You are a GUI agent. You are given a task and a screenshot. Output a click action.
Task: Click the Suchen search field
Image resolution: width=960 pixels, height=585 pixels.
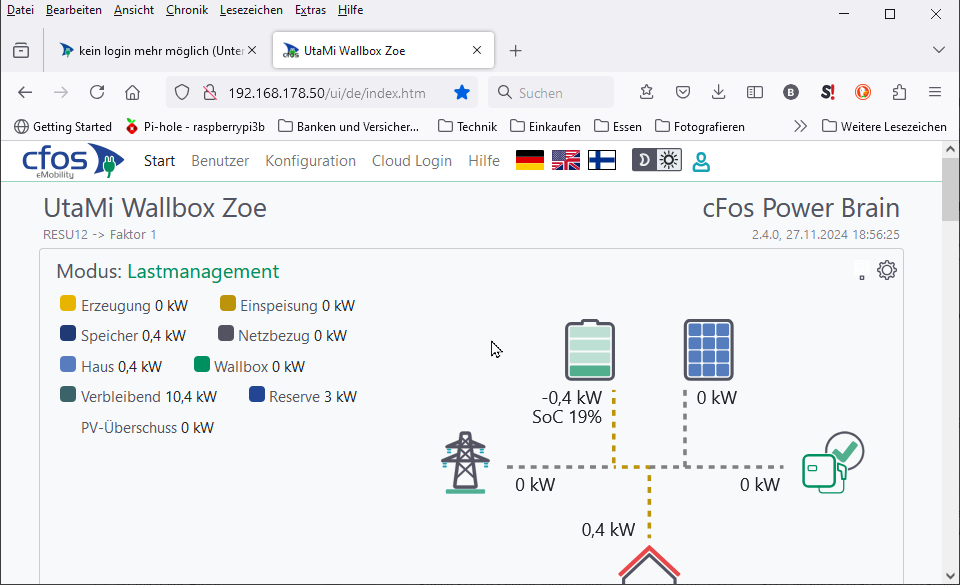tap(551, 92)
